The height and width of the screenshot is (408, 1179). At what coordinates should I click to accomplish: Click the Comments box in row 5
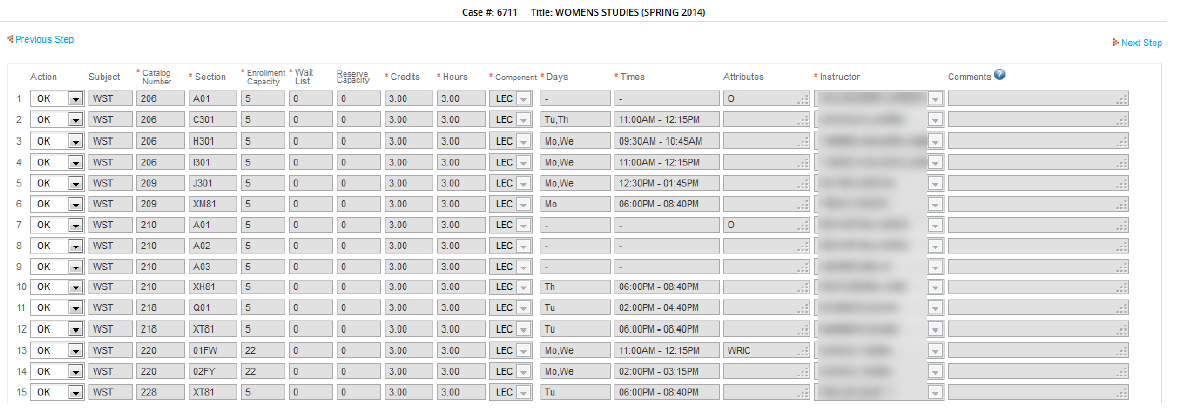[x=1038, y=183]
